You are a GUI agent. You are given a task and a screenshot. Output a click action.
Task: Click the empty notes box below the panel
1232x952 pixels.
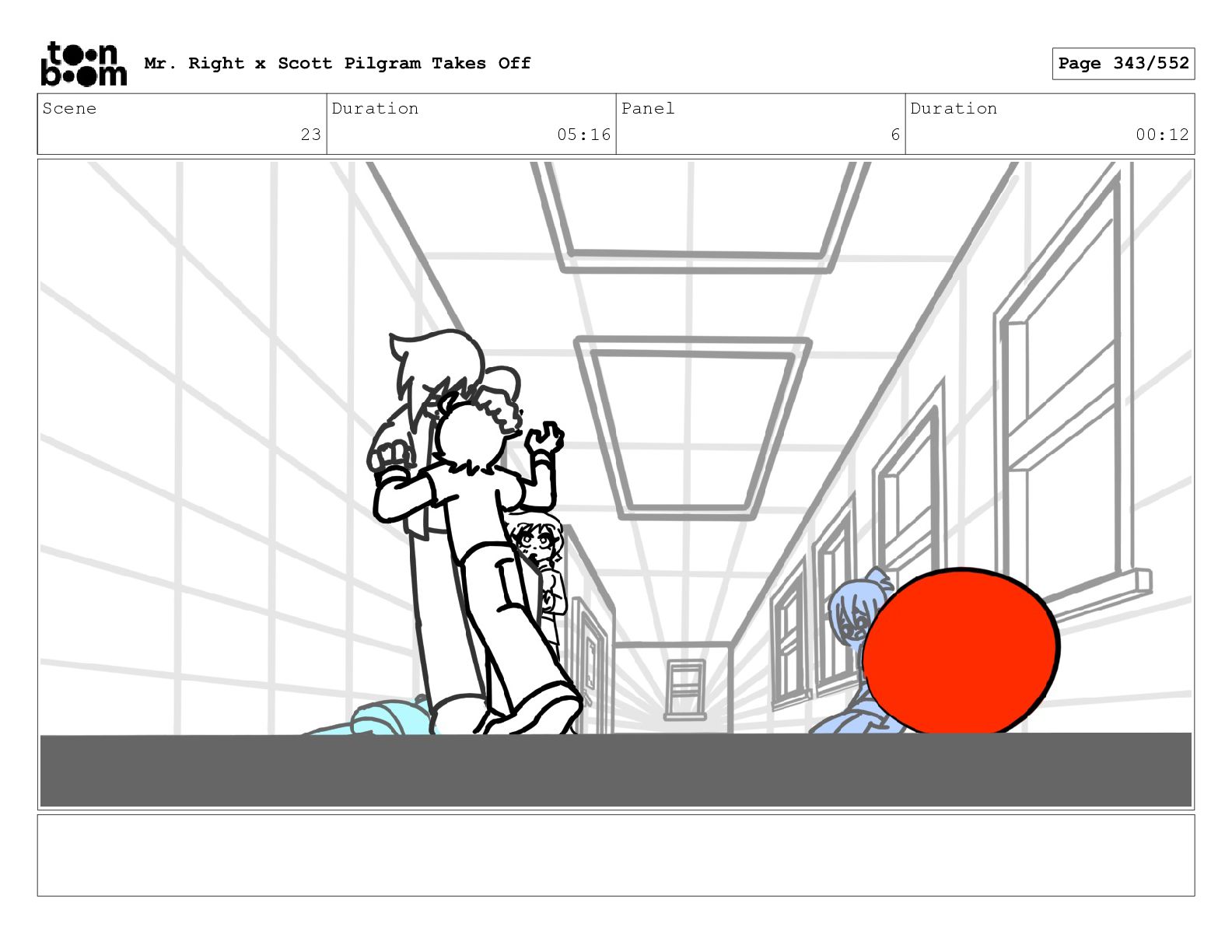pos(616,856)
